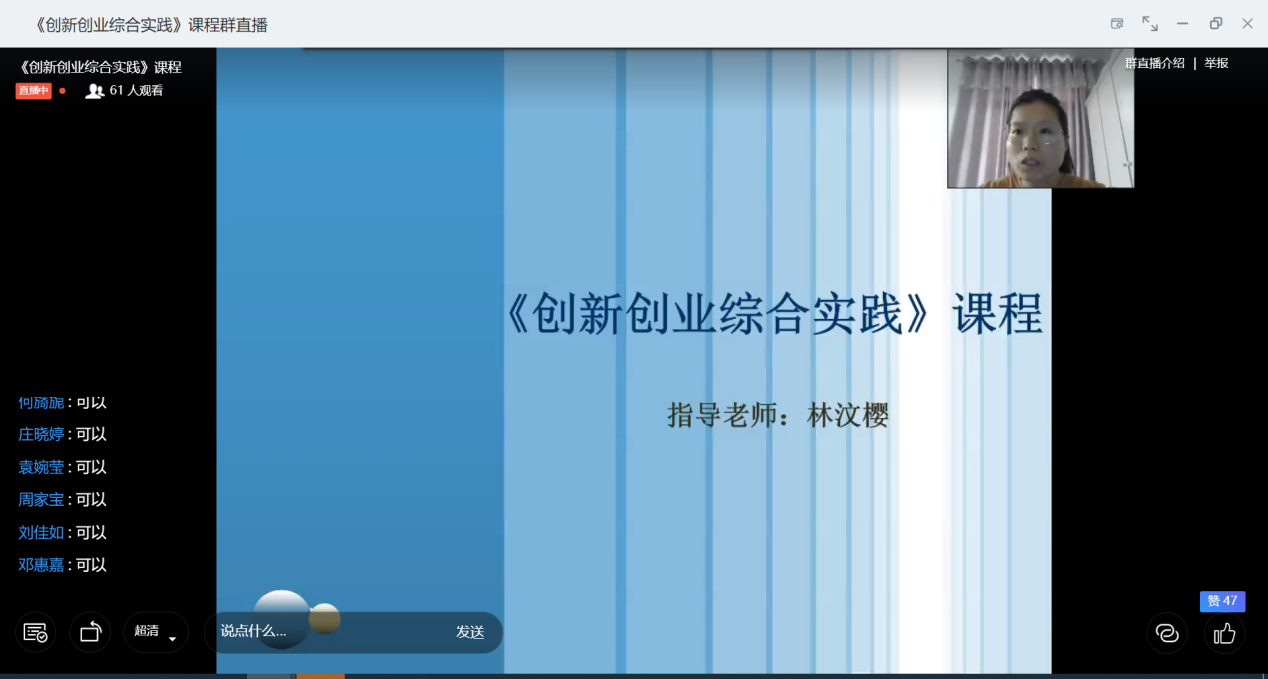Viewport: 1268px width, 679px height.
Task: Click the red 直播中 live badge
Action: pos(33,91)
